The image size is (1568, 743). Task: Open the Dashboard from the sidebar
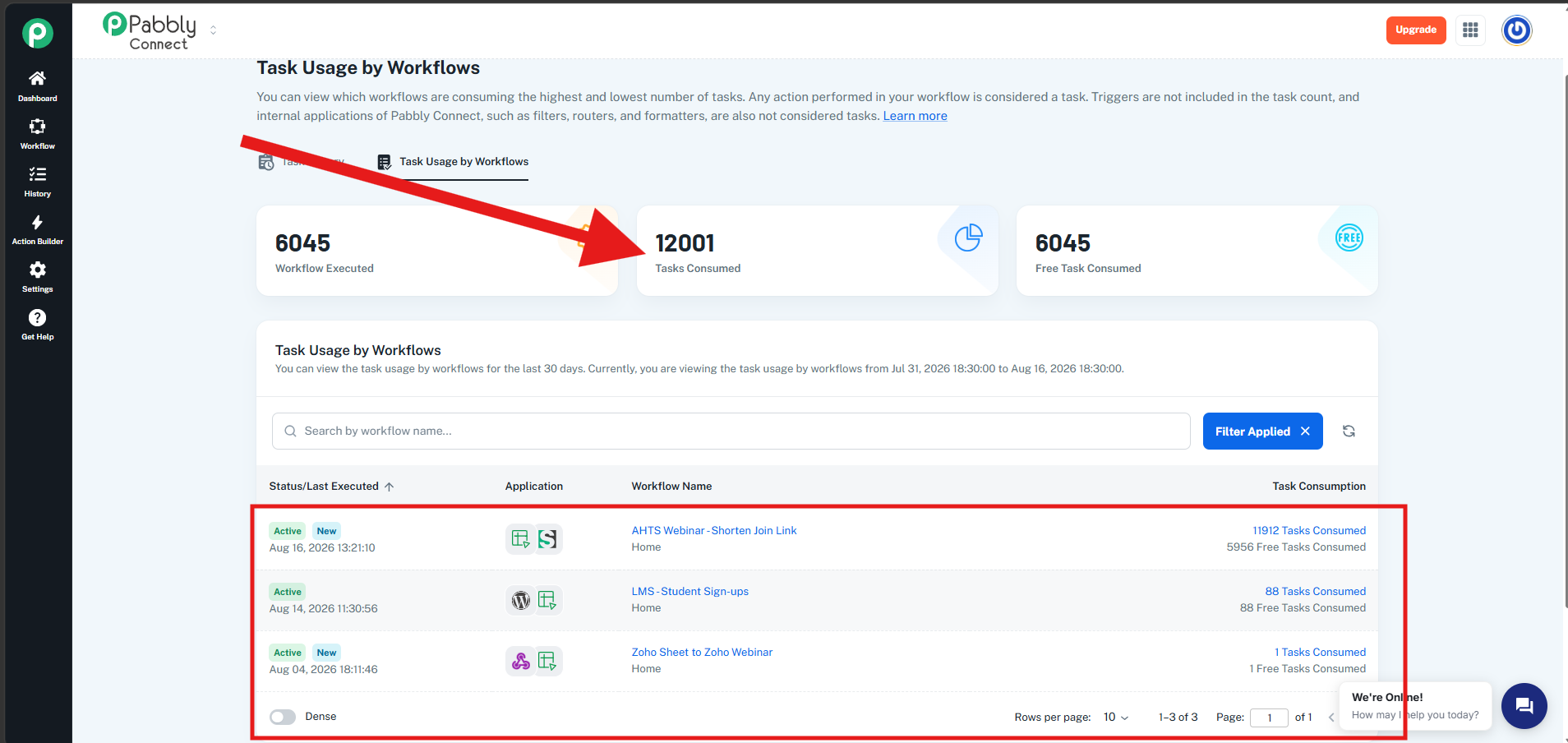38,85
